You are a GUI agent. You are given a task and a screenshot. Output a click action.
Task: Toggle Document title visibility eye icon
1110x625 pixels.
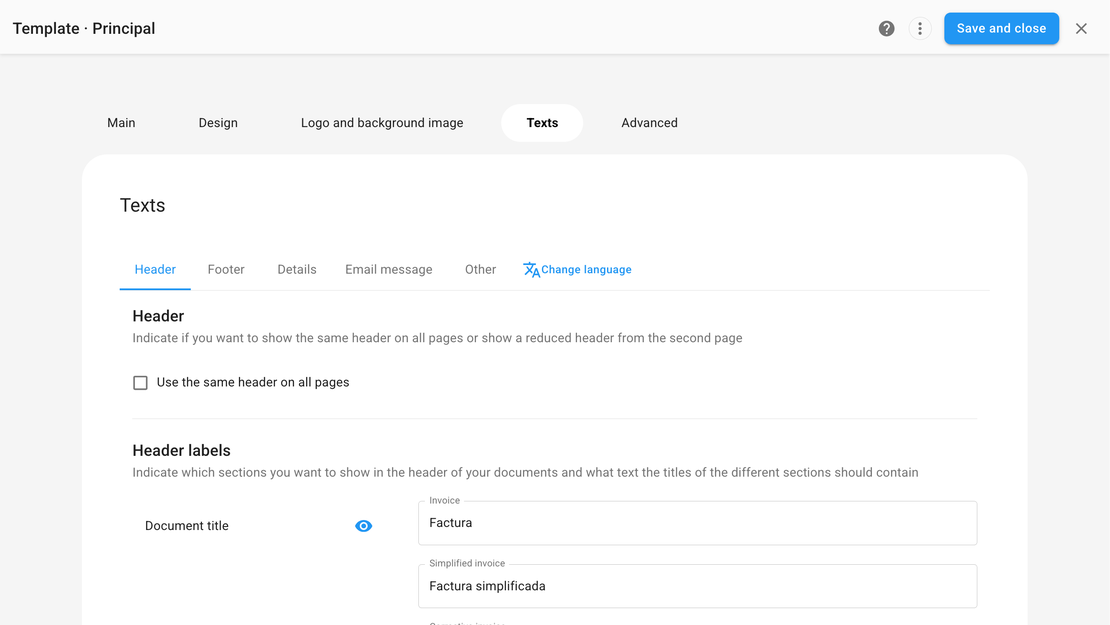364,526
